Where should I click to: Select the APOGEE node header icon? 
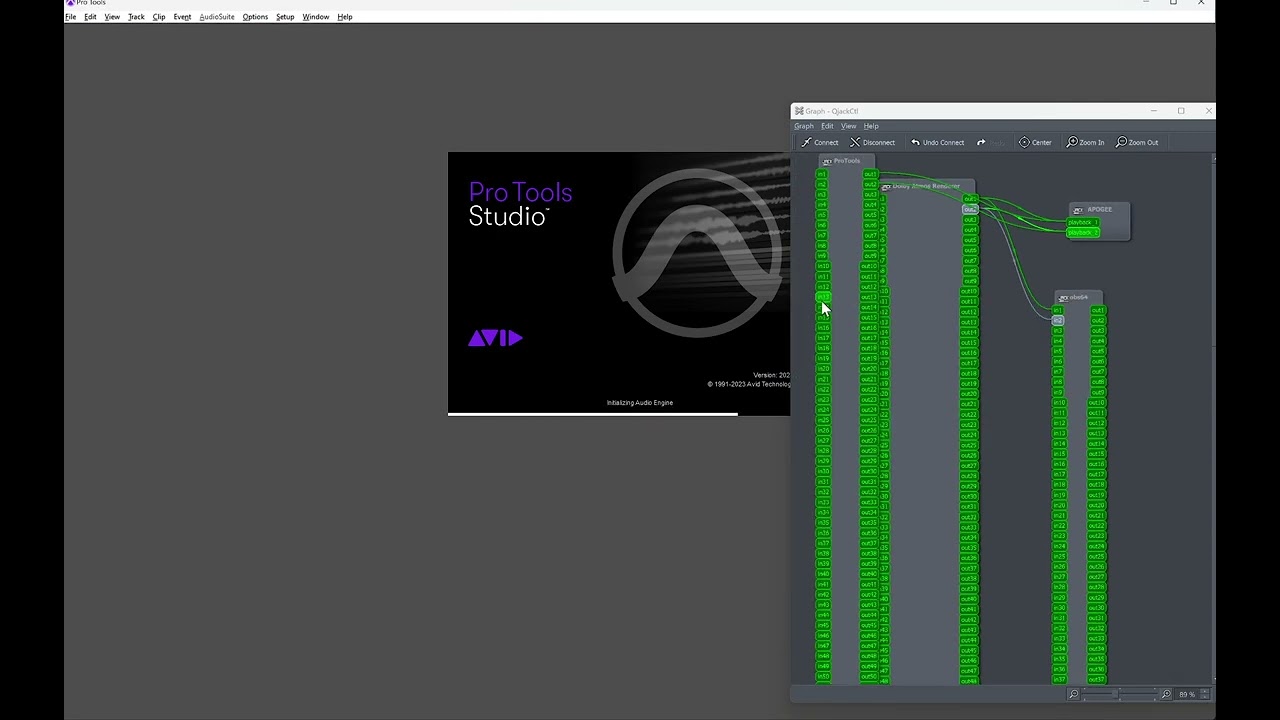(1078, 210)
